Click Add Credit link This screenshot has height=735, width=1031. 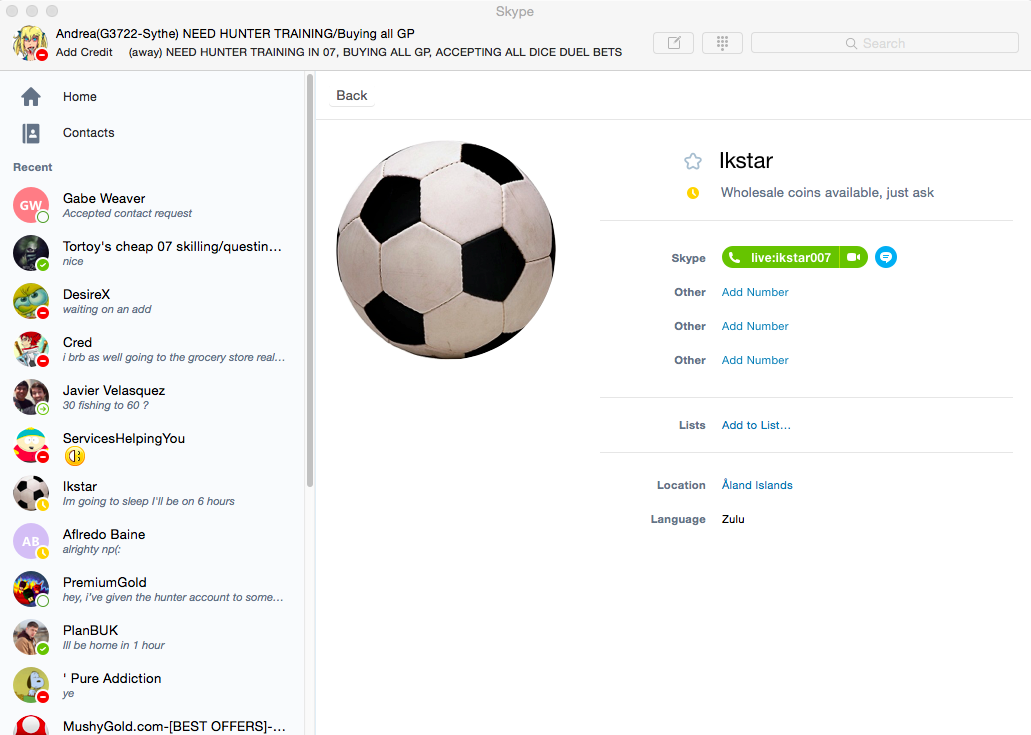tap(84, 52)
